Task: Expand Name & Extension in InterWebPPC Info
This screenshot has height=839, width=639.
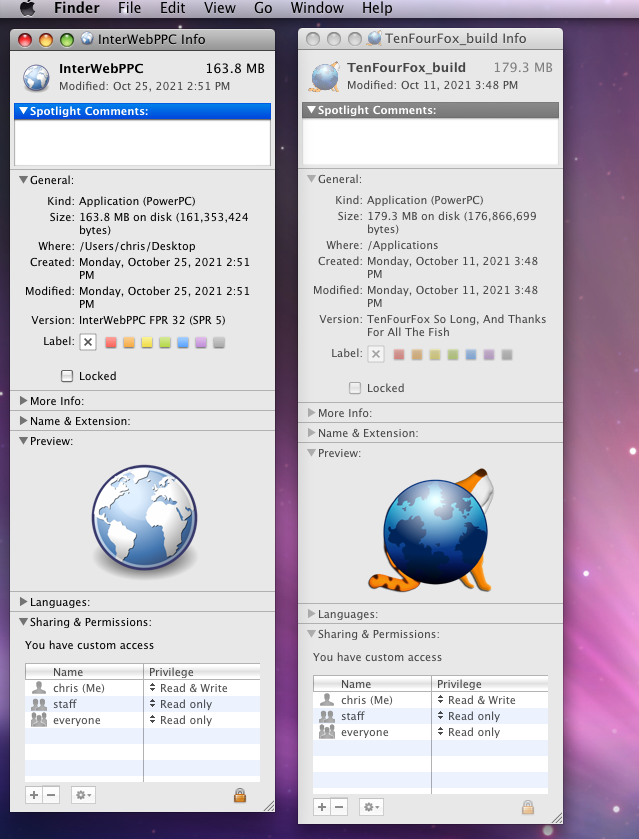Action: (x=23, y=421)
